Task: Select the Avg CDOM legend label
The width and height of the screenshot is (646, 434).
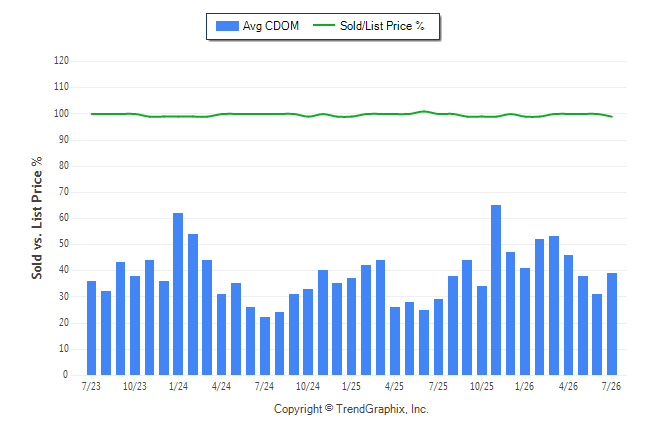Action: coord(271,26)
